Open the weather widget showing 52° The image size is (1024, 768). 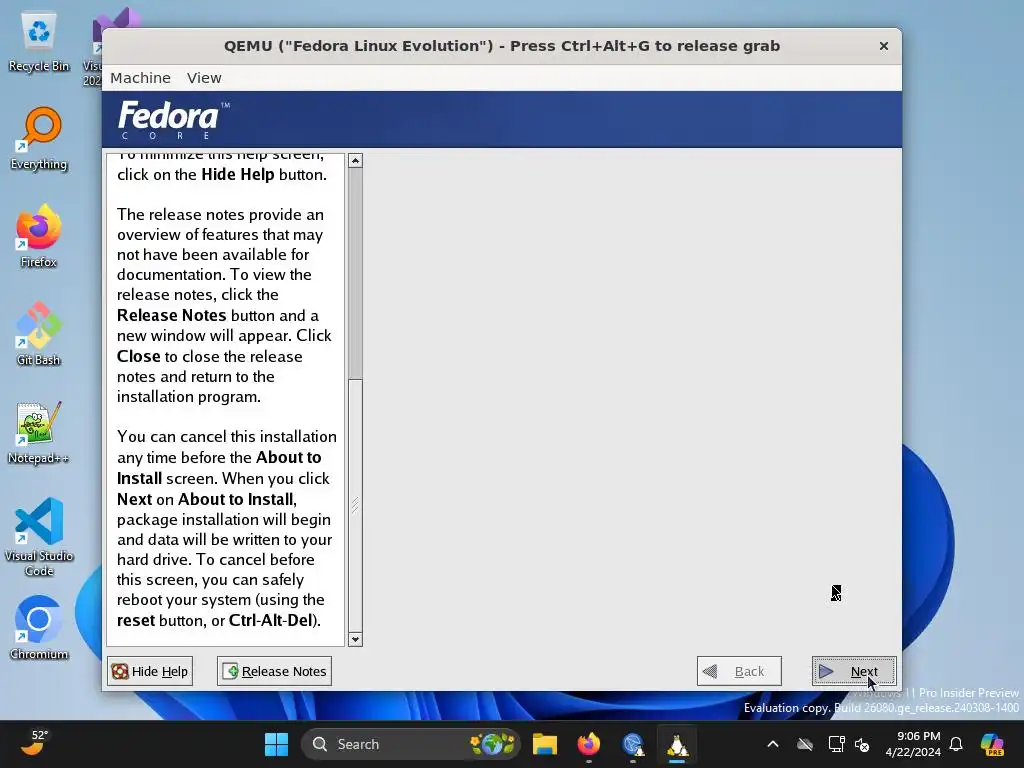coord(34,744)
